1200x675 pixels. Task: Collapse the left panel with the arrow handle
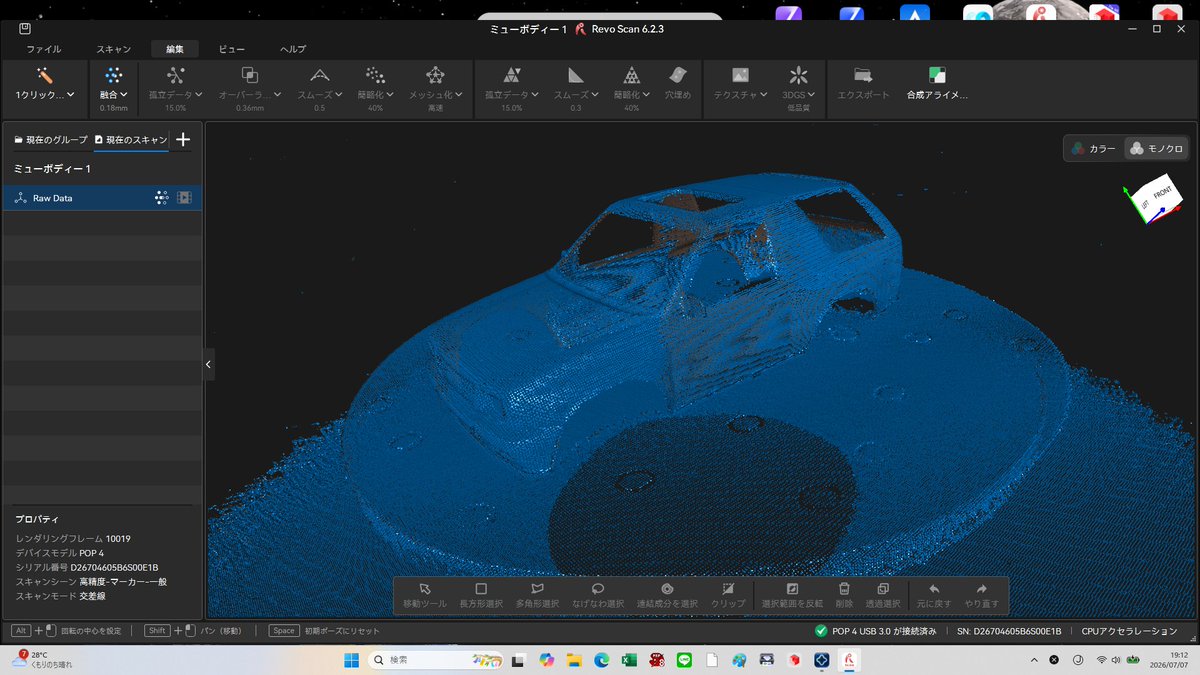(x=208, y=365)
